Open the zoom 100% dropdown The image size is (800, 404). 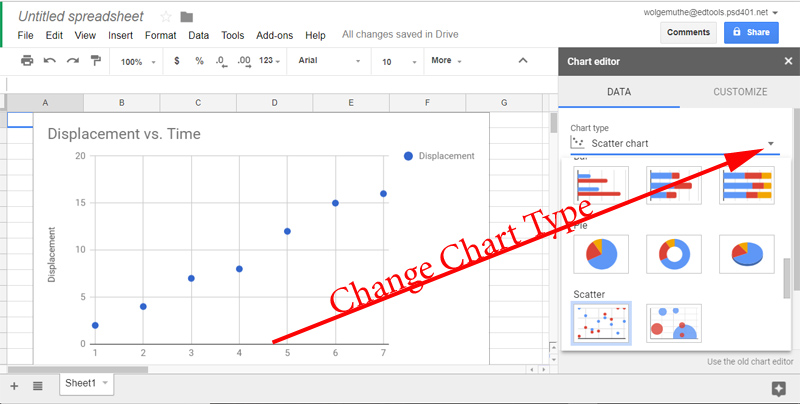pyautogui.click(x=138, y=61)
